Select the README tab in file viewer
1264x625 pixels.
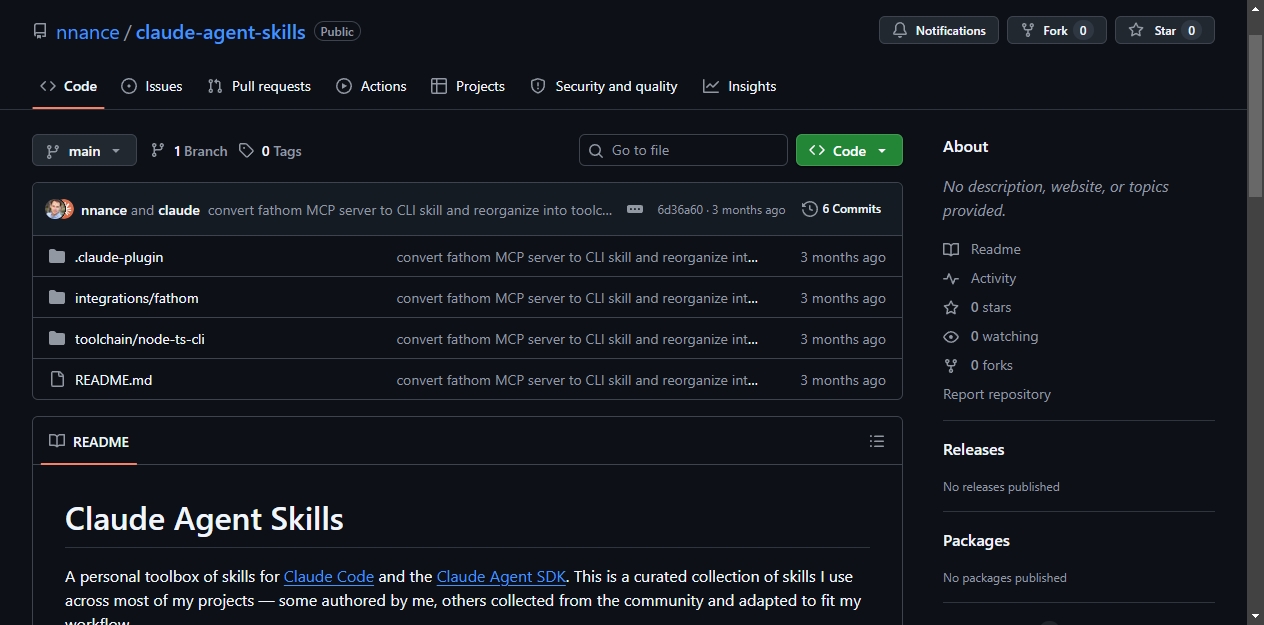89,441
